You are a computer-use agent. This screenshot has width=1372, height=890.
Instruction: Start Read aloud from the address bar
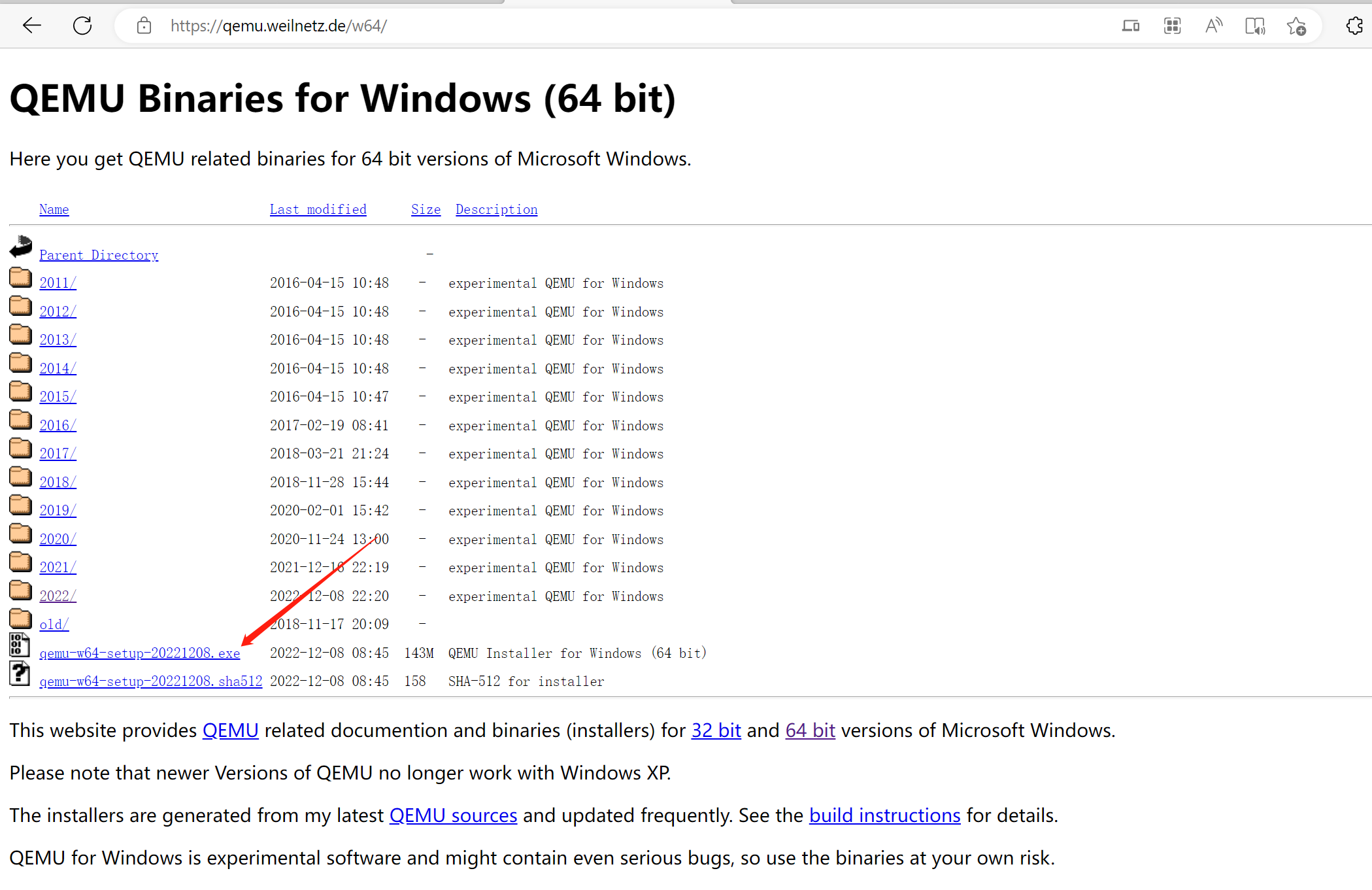coord(1214,26)
